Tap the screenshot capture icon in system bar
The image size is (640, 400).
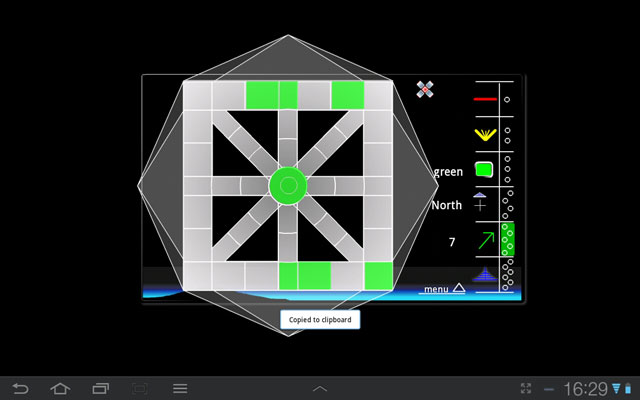coord(140,389)
